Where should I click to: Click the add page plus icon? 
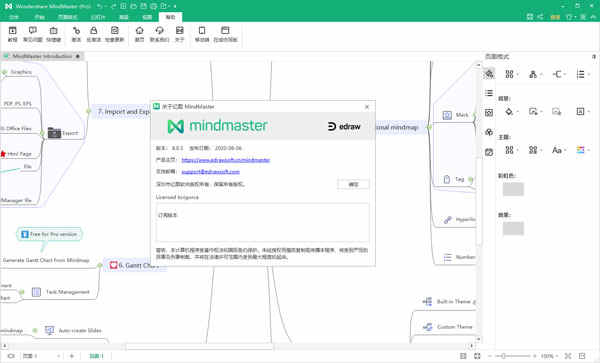point(72,356)
